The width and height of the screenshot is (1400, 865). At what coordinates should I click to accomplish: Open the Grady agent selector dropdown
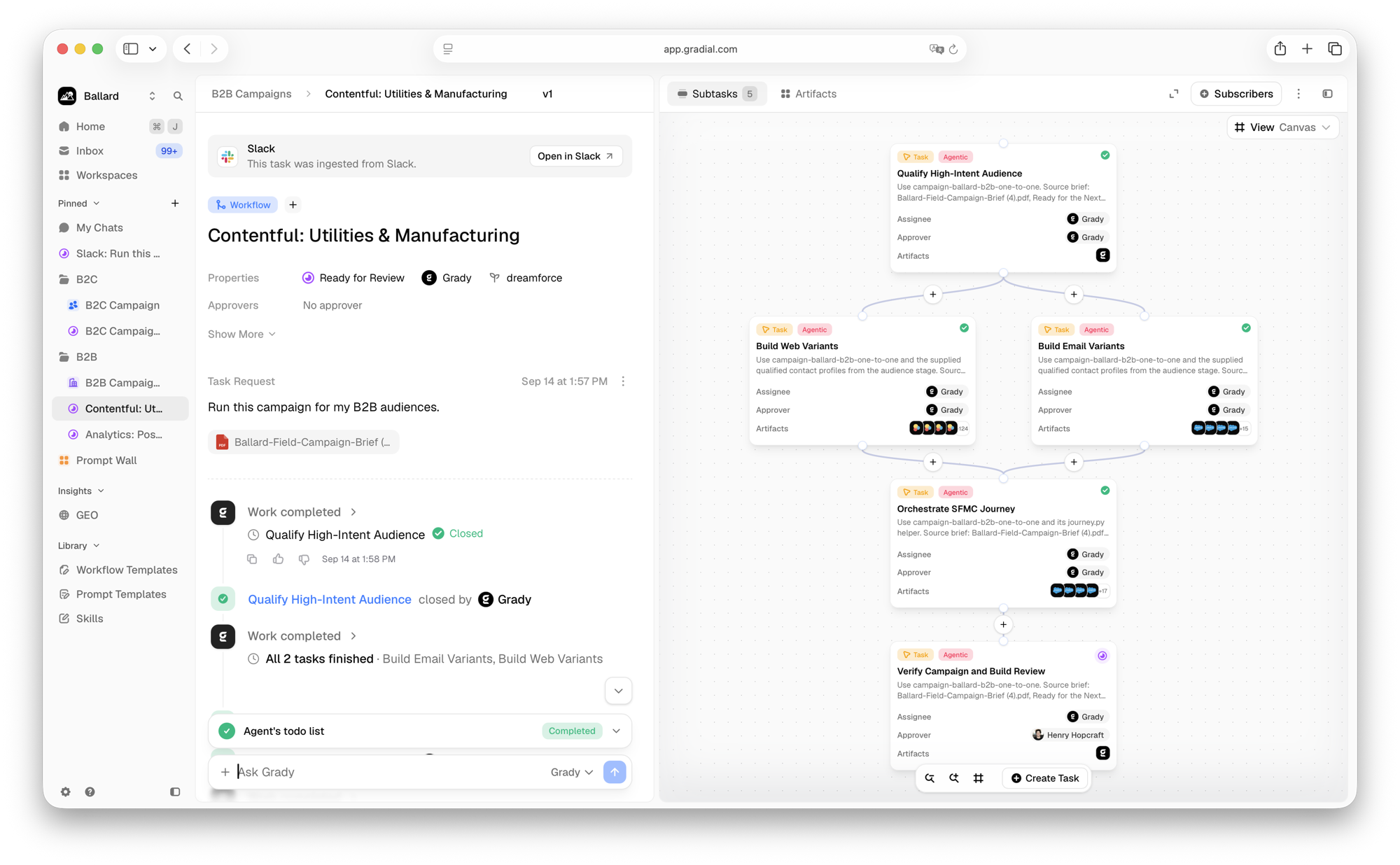[x=572, y=772]
